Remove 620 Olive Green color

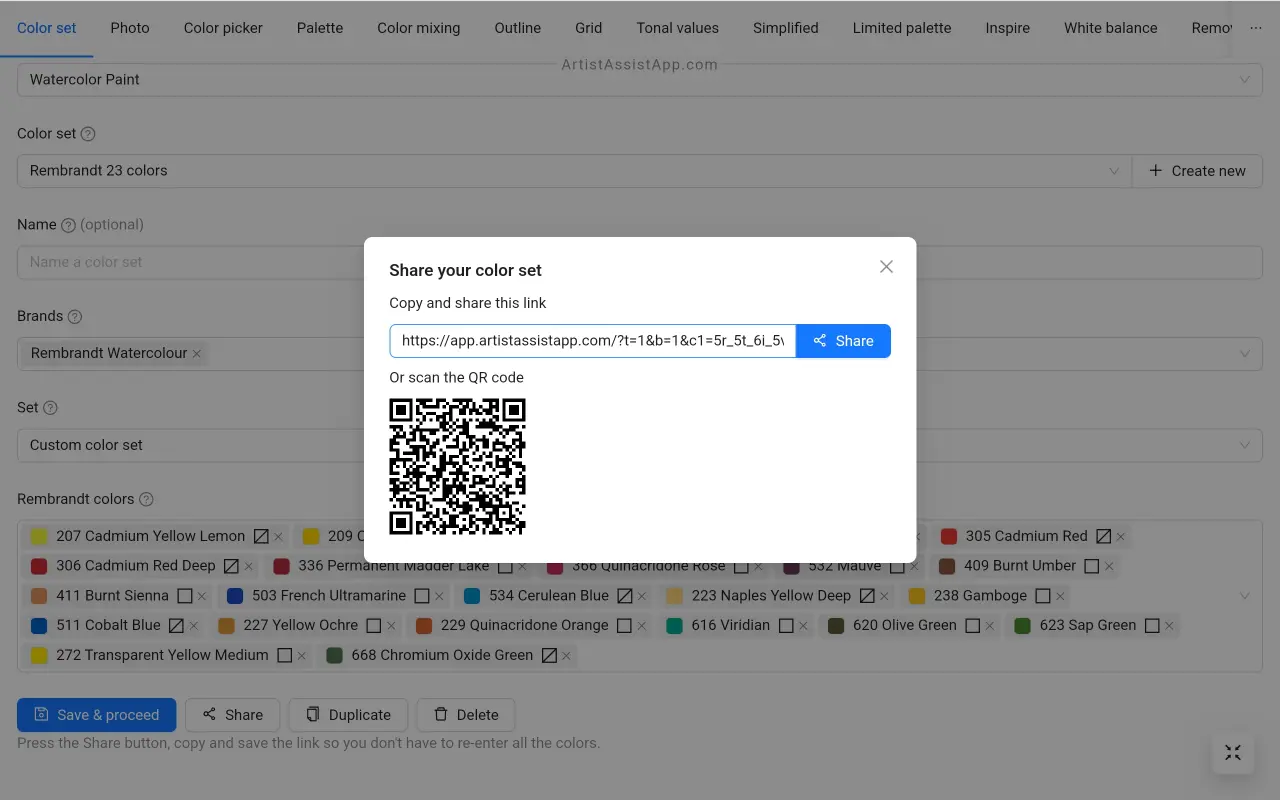point(990,626)
